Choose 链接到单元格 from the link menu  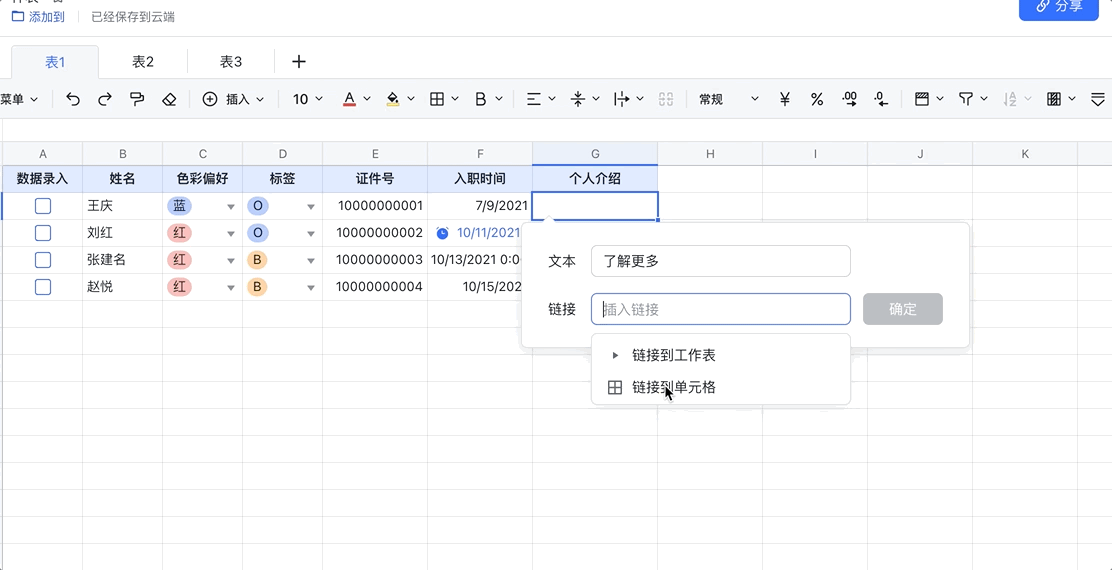[x=673, y=387]
